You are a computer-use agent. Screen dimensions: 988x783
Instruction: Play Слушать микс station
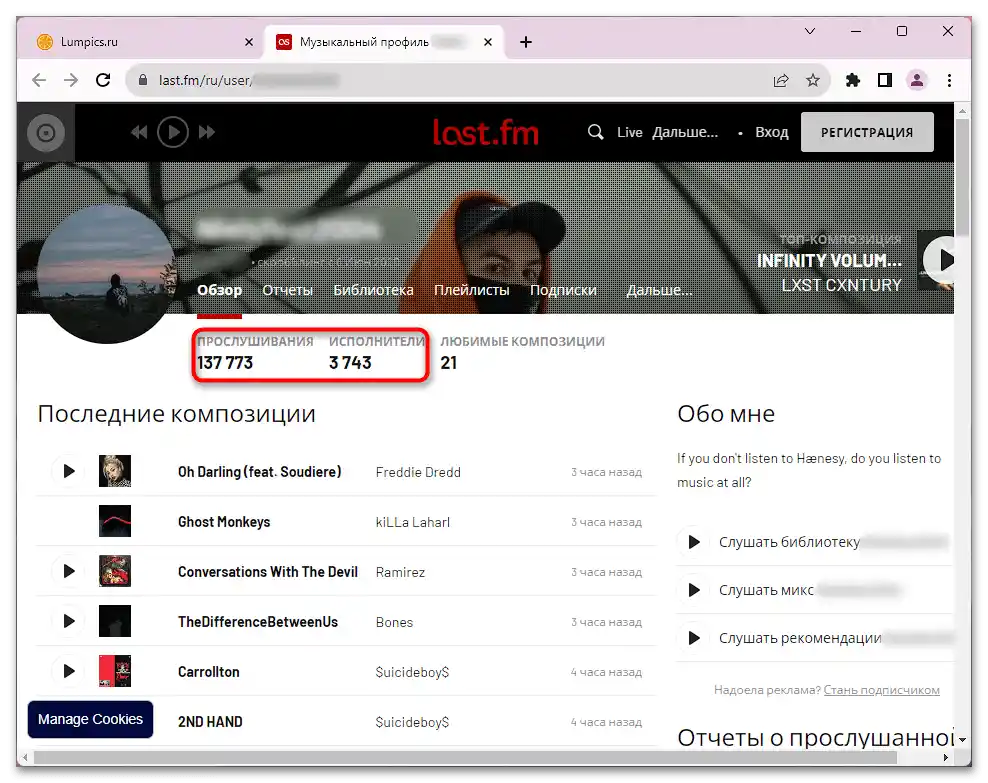click(693, 590)
